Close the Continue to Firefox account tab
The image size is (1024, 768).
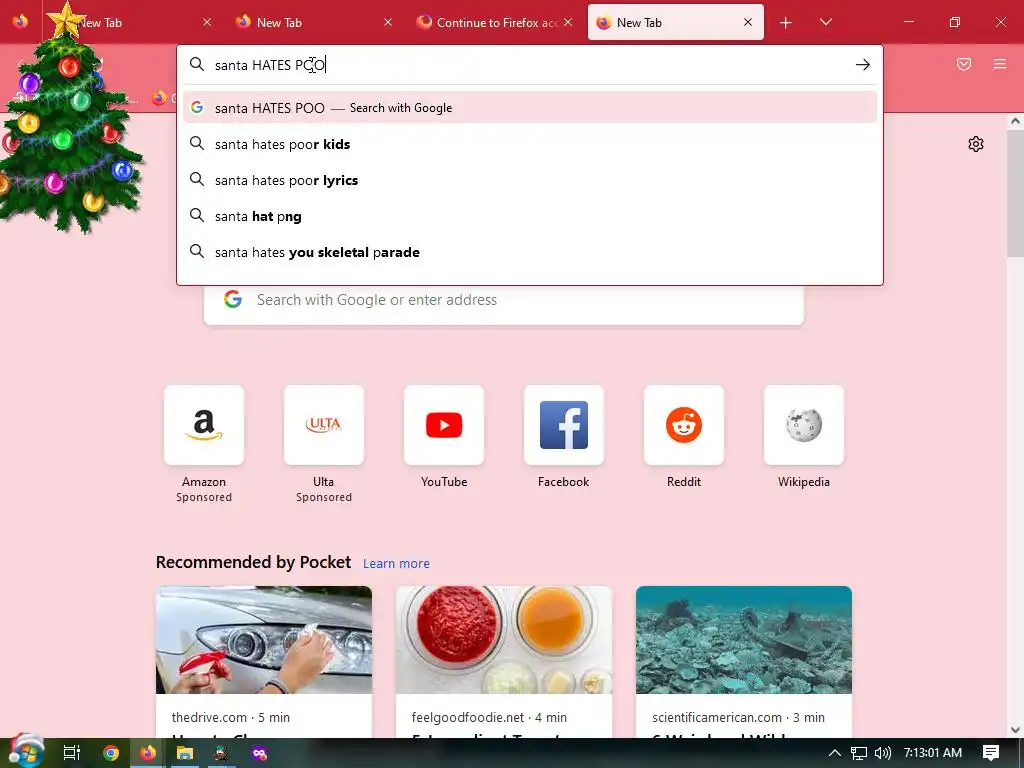(x=568, y=22)
